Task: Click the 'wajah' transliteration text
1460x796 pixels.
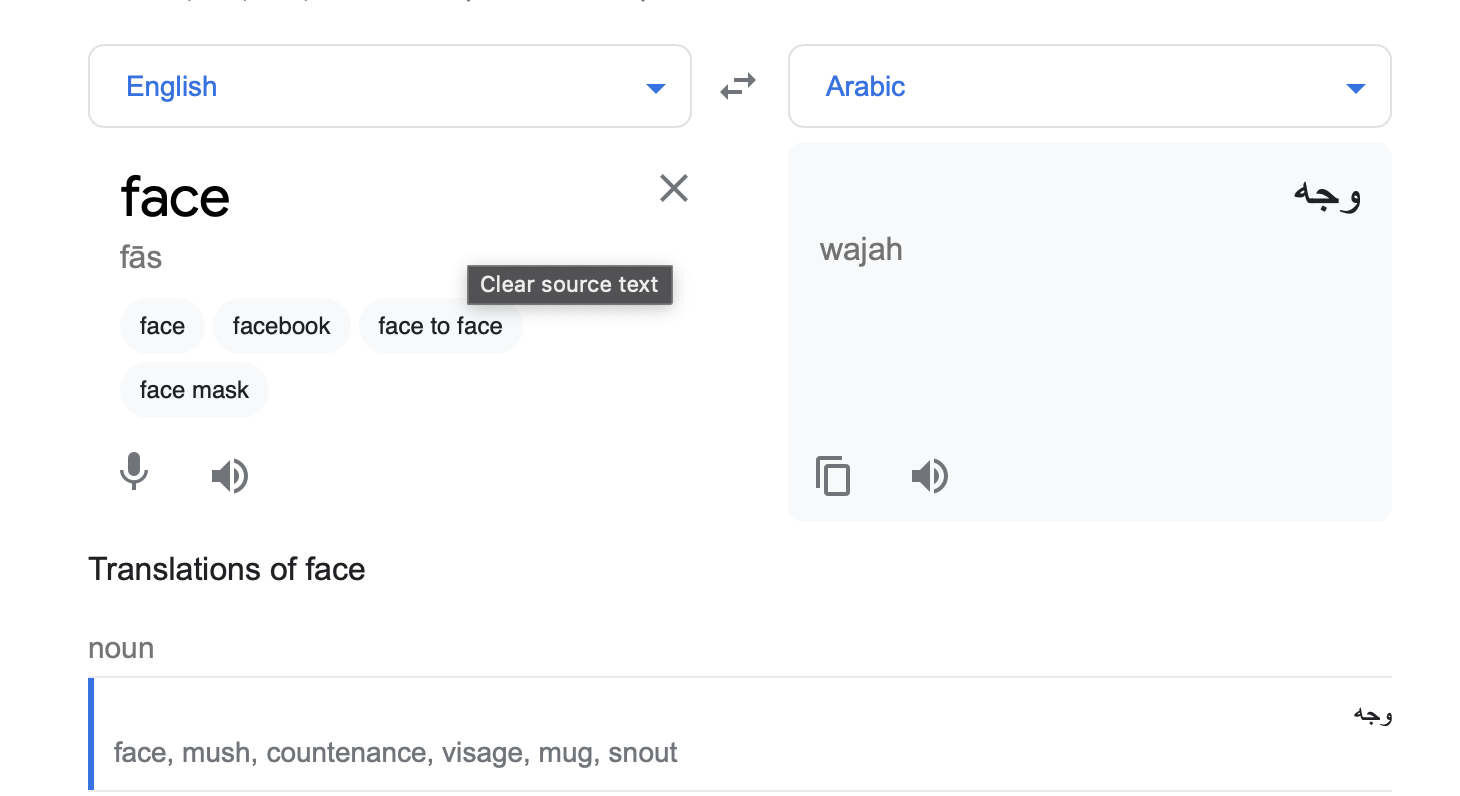Action: coord(861,249)
